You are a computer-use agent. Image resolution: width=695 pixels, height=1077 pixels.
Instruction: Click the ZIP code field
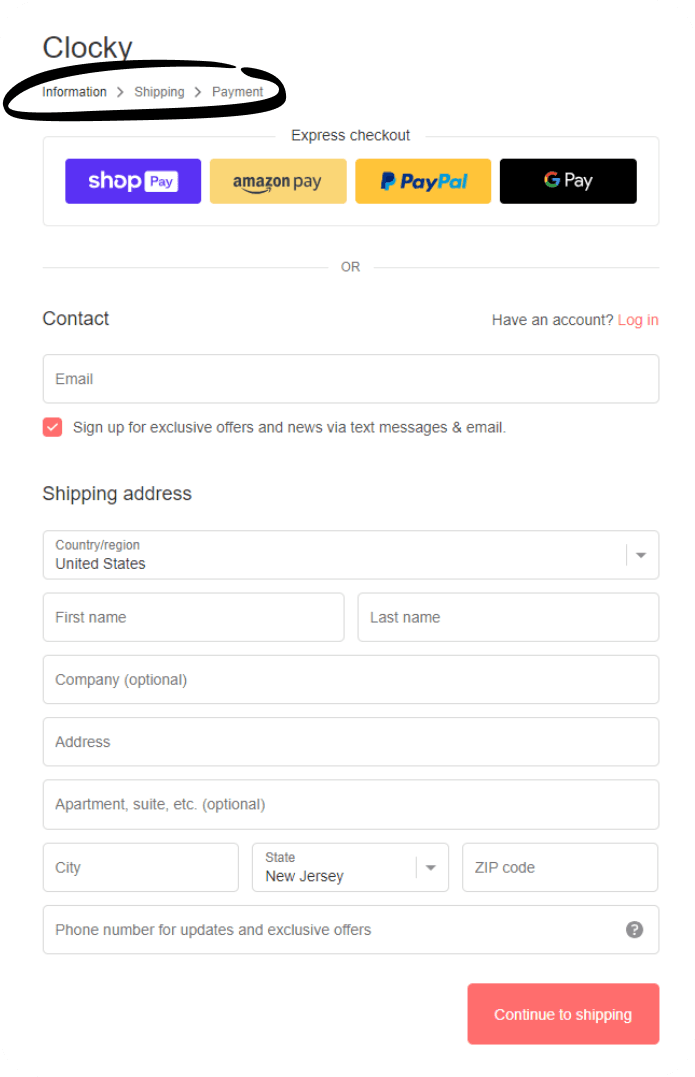pyautogui.click(x=560, y=868)
